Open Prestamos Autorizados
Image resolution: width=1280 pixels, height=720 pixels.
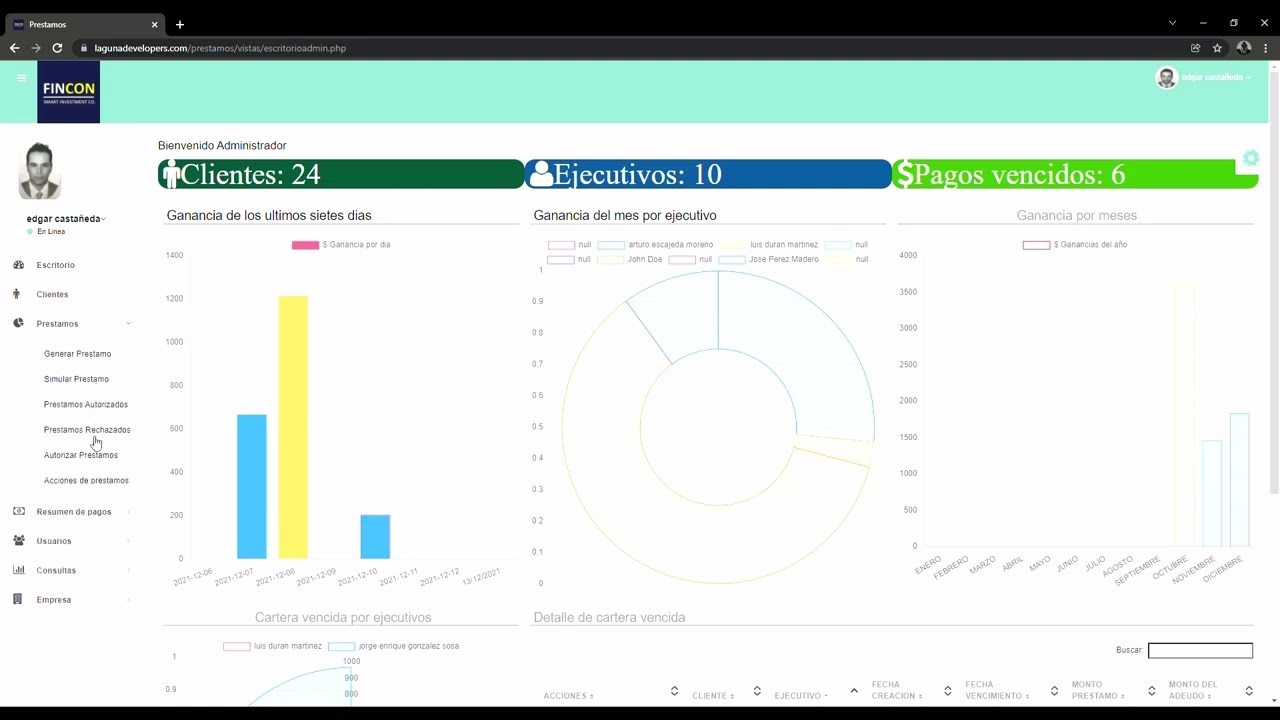click(86, 404)
